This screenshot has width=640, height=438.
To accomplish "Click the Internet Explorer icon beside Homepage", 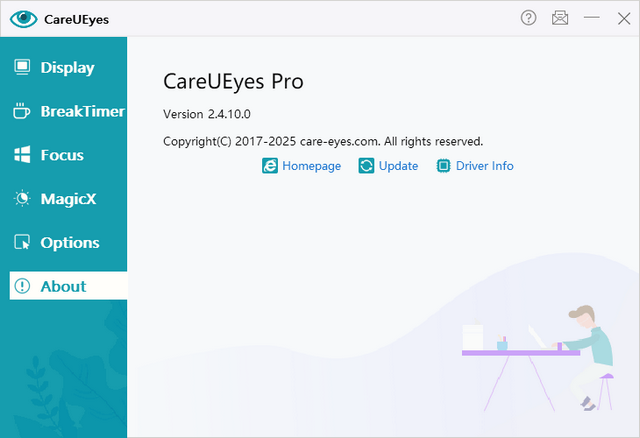I will pyautogui.click(x=269, y=166).
